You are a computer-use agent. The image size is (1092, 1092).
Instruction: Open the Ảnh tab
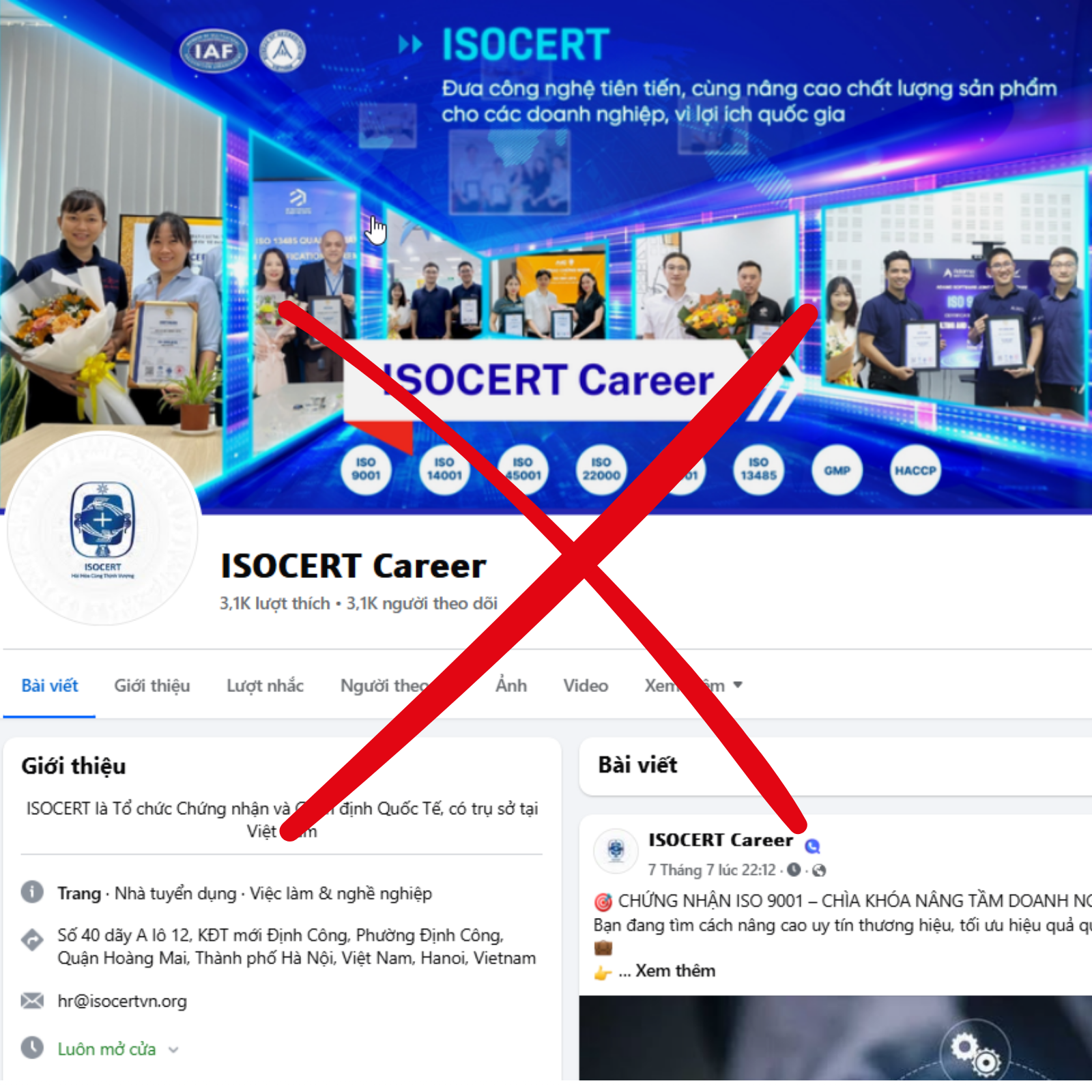511,685
